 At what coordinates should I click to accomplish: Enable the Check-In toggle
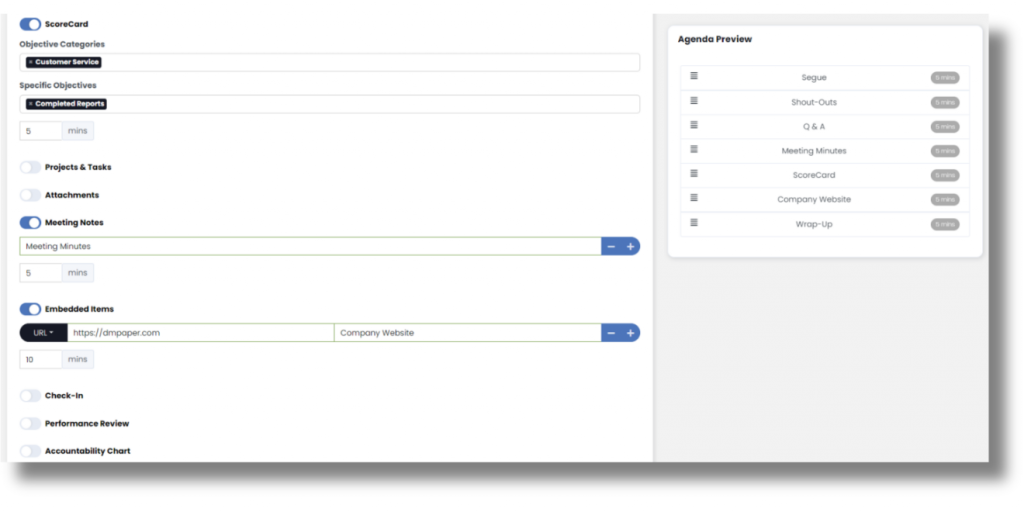tap(30, 395)
